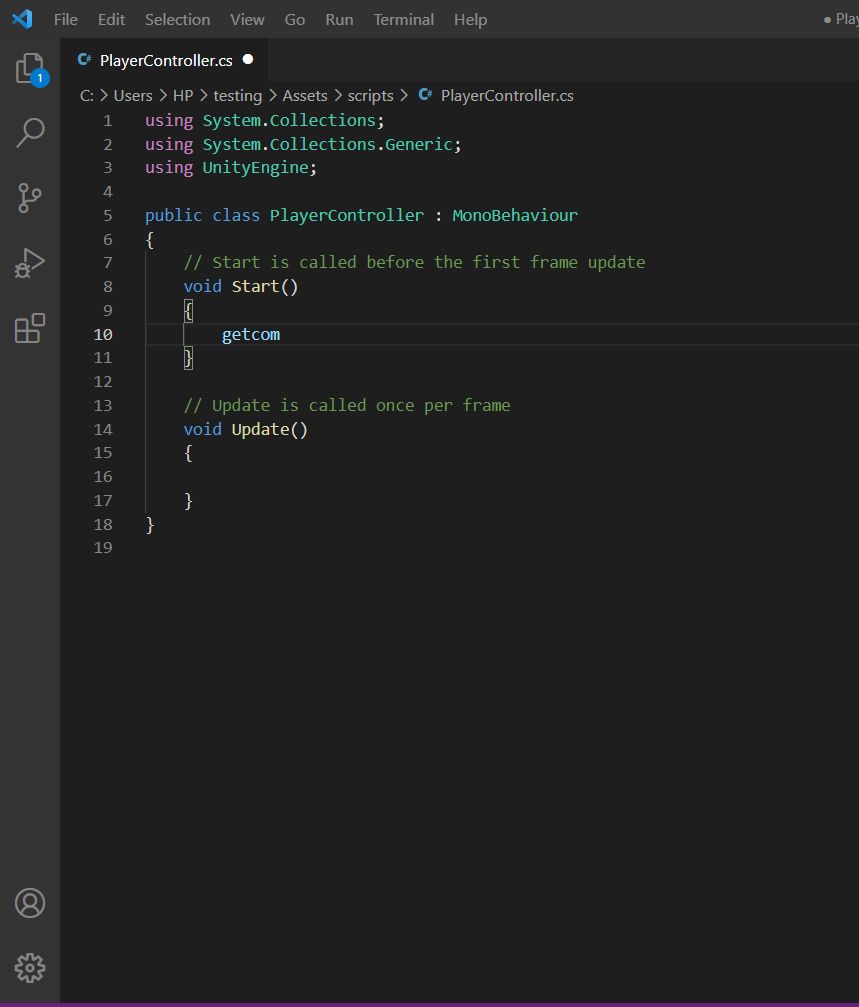Click line number 19 in gutter
This screenshot has height=1007, width=859.
click(x=103, y=548)
